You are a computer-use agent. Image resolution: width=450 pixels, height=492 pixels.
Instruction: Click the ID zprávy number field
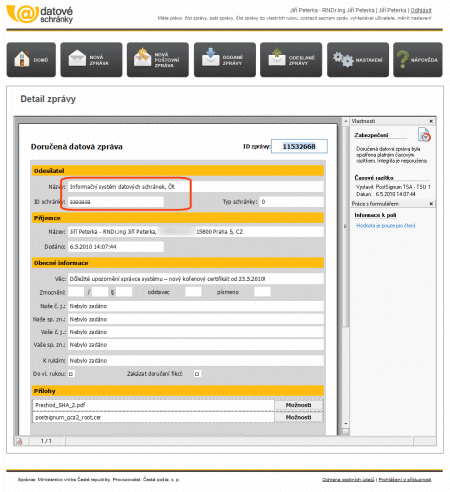point(299,146)
